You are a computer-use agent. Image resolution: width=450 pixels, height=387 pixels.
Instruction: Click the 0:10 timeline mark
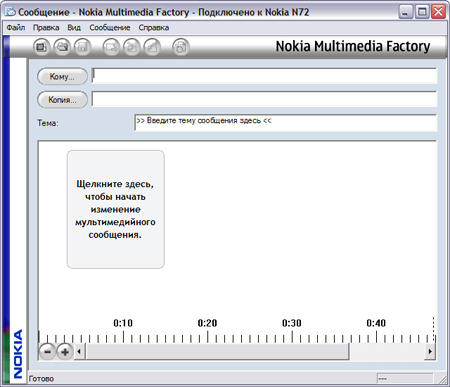click(123, 323)
